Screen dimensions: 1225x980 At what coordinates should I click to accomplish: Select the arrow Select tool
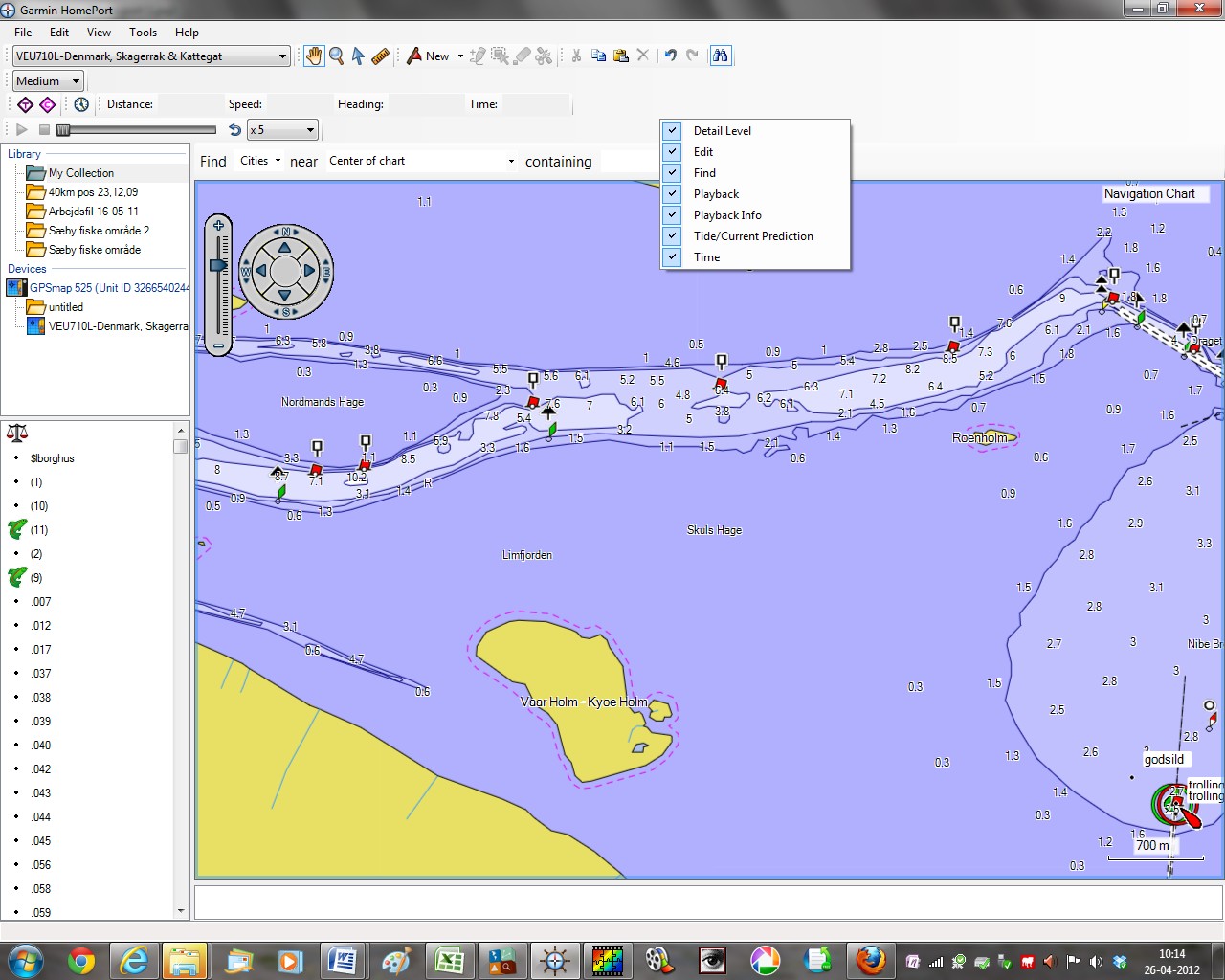[358, 56]
